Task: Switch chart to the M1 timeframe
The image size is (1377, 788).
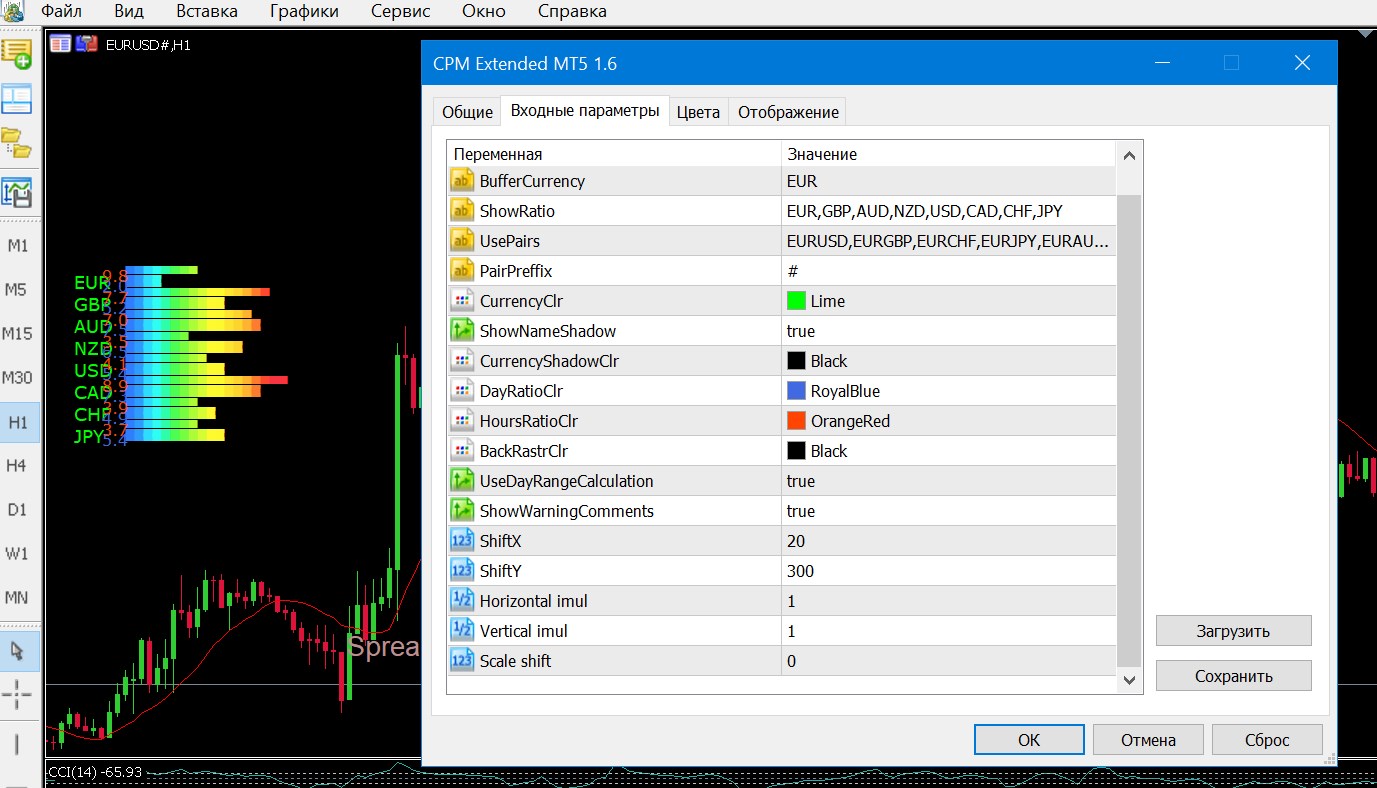Action: pos(18,246)
